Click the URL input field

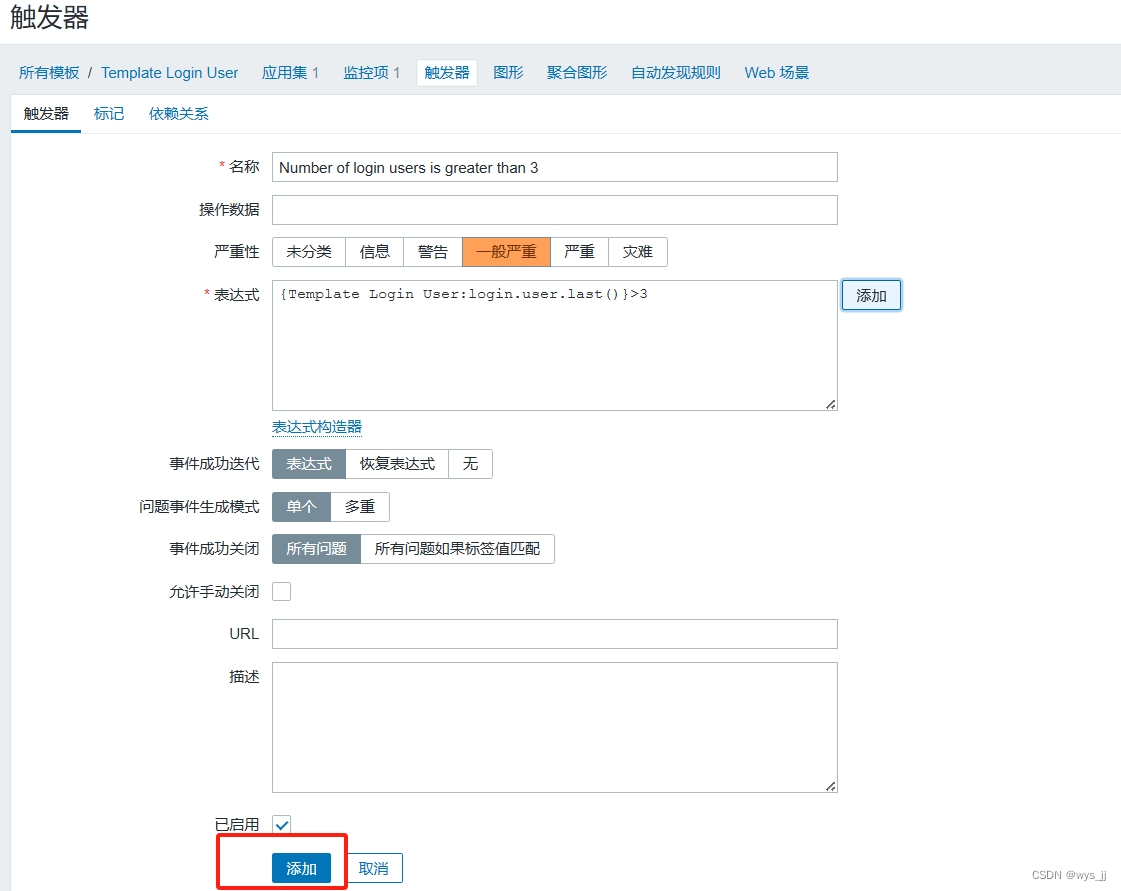click(x=555, y=634)
